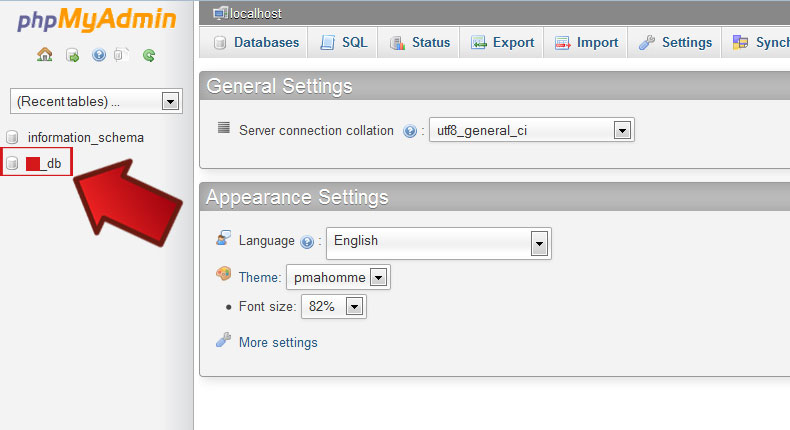Switch to the Databases tab
The image size is (790, 430).
tap(256, 43)
